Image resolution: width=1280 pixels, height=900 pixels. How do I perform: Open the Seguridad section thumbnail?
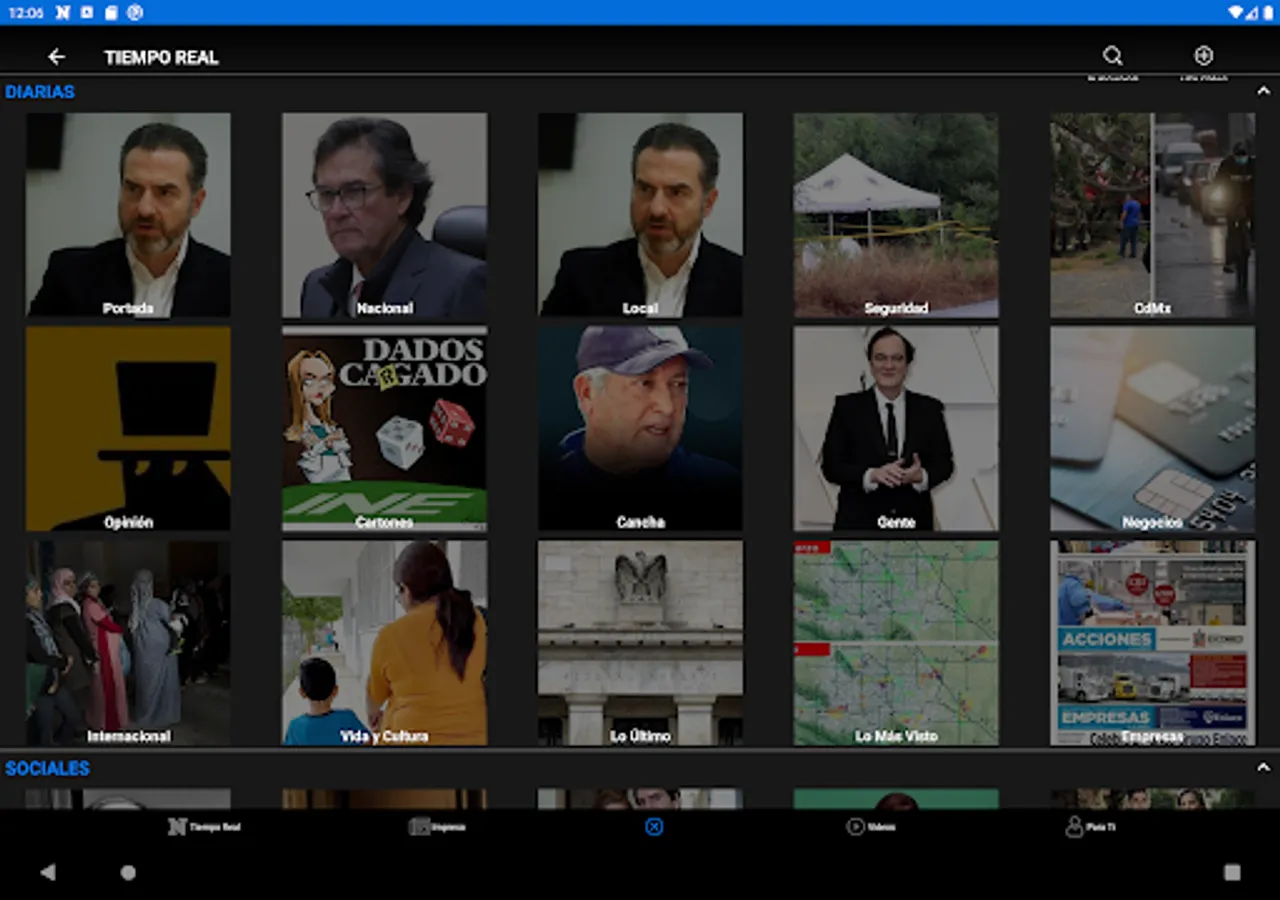896,215
